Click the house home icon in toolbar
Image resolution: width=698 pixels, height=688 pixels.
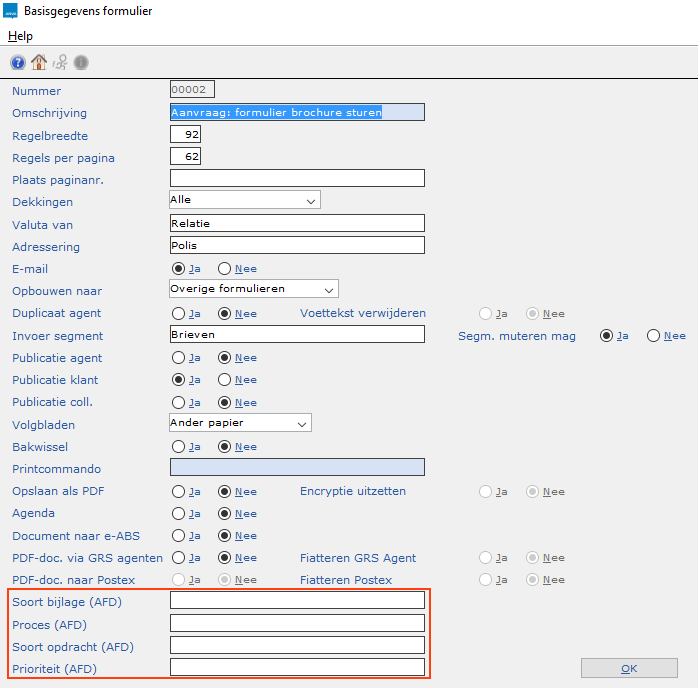pos(39,62)
